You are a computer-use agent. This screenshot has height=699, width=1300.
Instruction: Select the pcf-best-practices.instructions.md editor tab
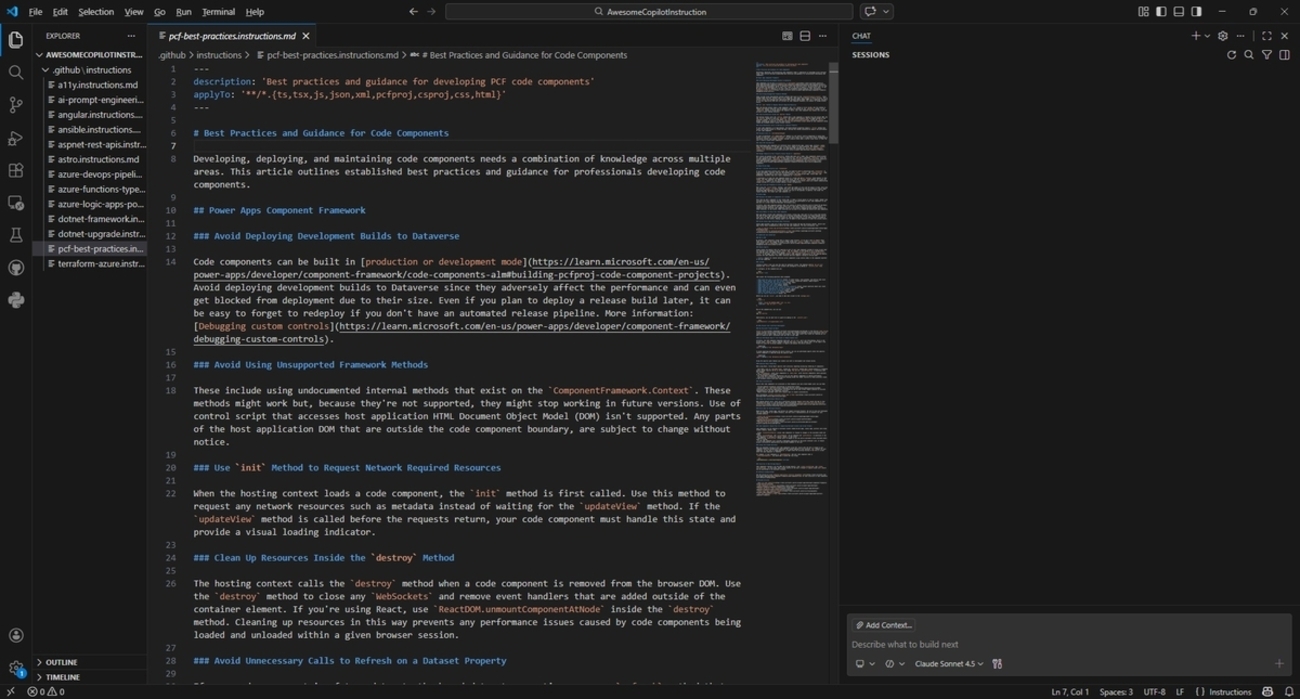point(232,36)
